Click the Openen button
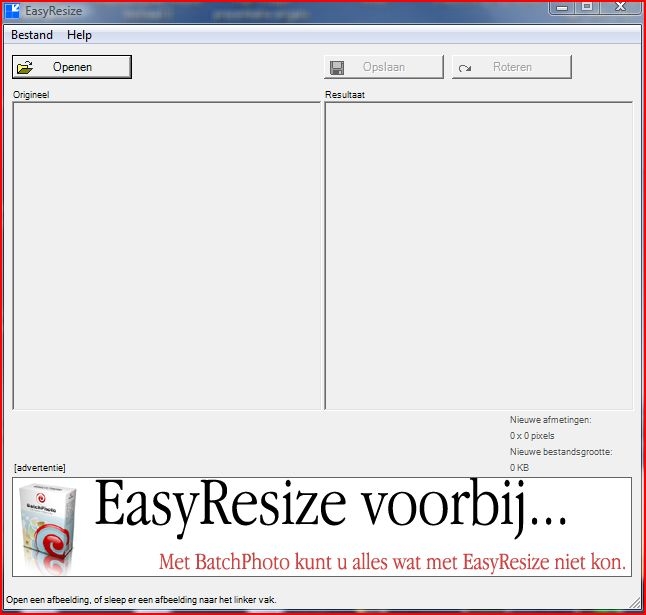Viewport: 646px width, 615px height. (x=72, y=67)
